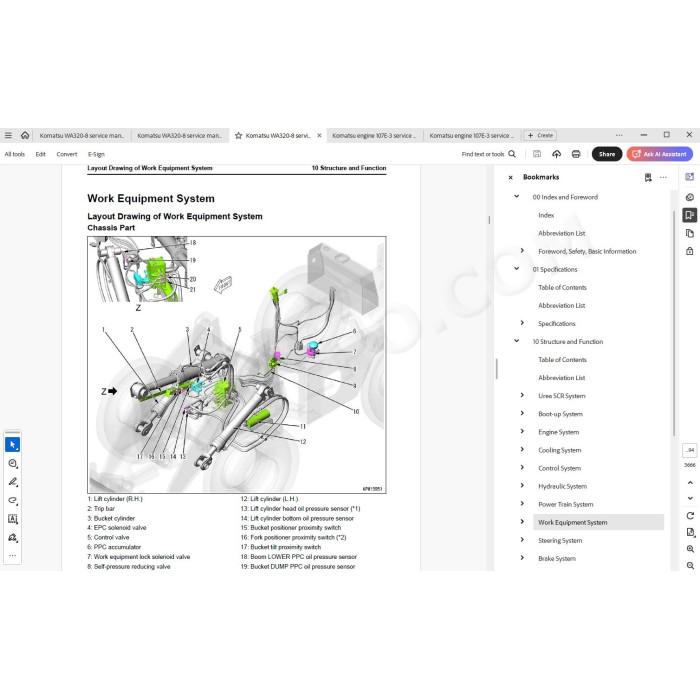
Task: Go to the Home view icon
Action: (x=25, y=135)
